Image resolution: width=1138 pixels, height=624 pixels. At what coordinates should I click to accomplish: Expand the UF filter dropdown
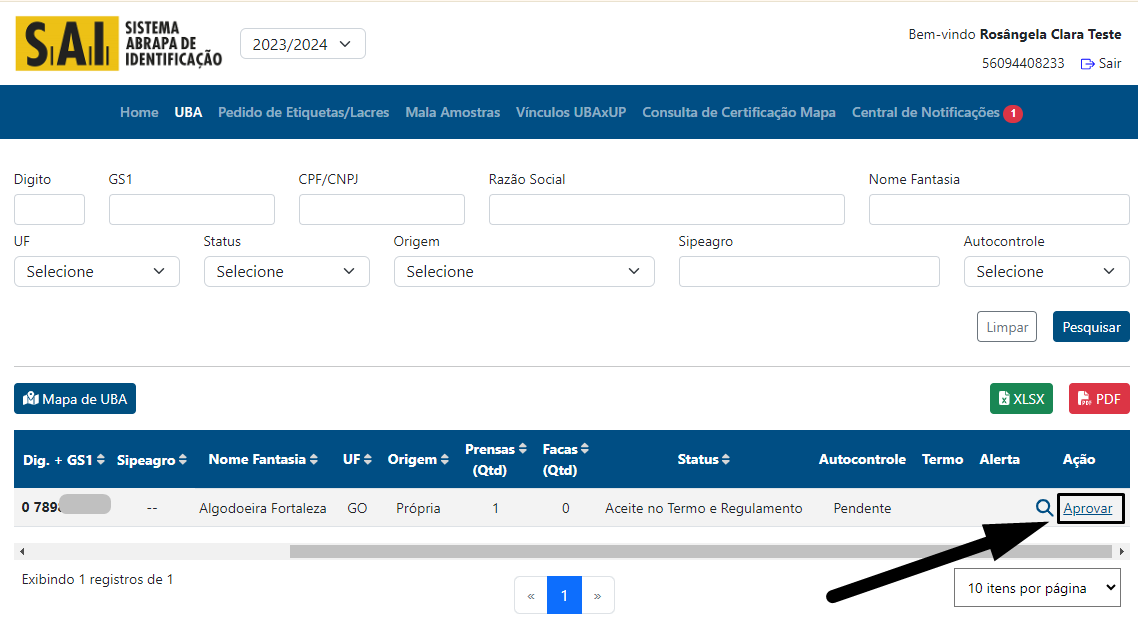click(x=97, y=272)
